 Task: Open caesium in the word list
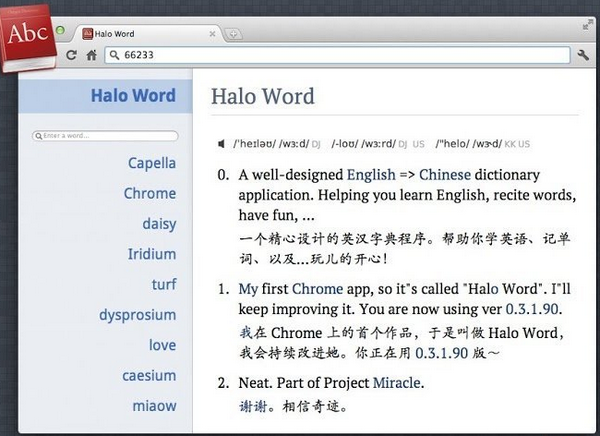click(x=149, y=375)
